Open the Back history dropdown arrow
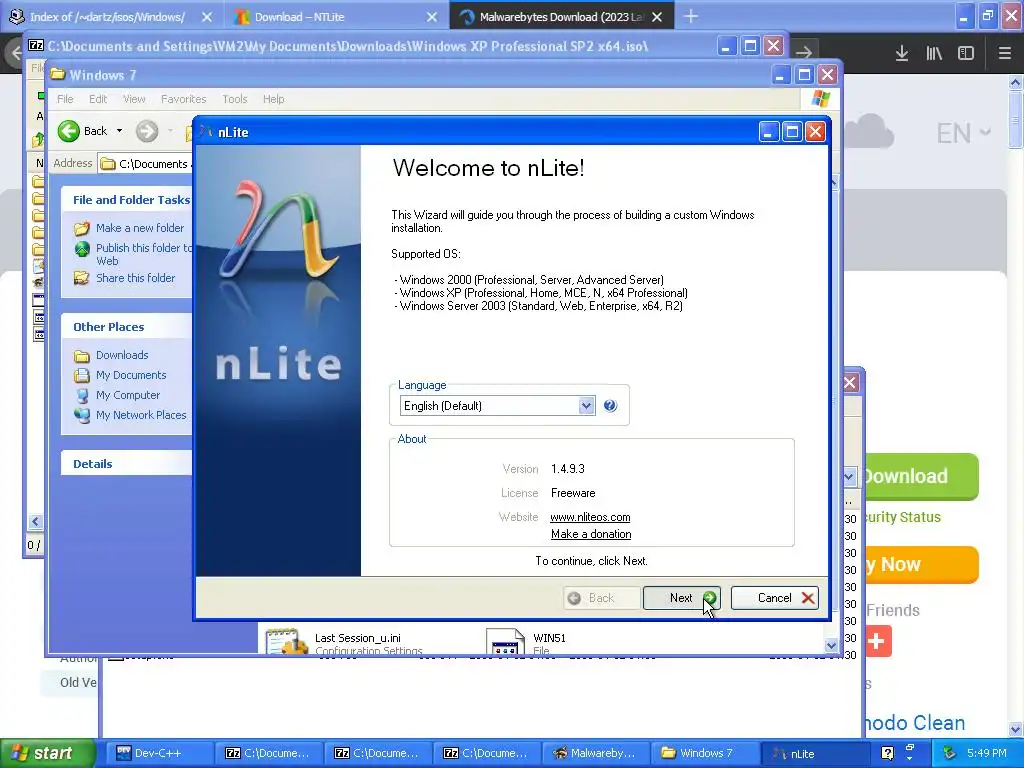1024x768 pixels. [x=120, y=131]
